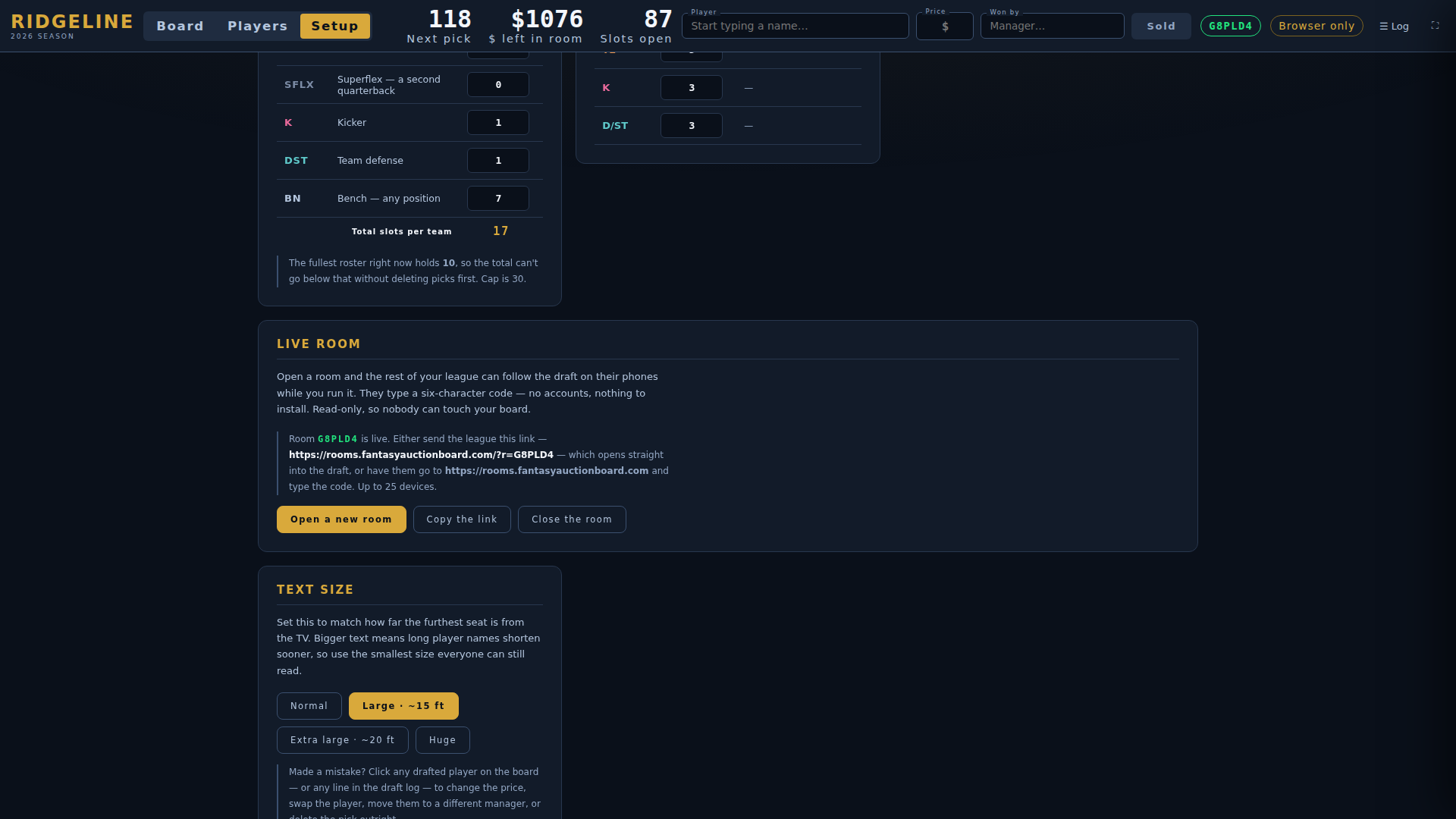The height and width of the screenshot is (819, 1456).
Task: Click the room link https://rooms.fantasyauctionboard.com/?r=G8PLD4
Action: tap(421, 455)
